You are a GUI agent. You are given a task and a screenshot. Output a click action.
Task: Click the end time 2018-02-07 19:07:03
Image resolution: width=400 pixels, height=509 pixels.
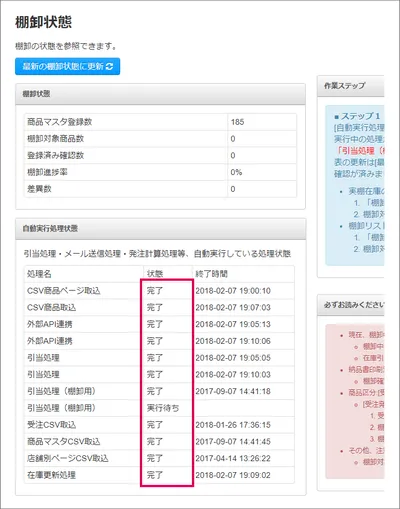click(233, 307)
